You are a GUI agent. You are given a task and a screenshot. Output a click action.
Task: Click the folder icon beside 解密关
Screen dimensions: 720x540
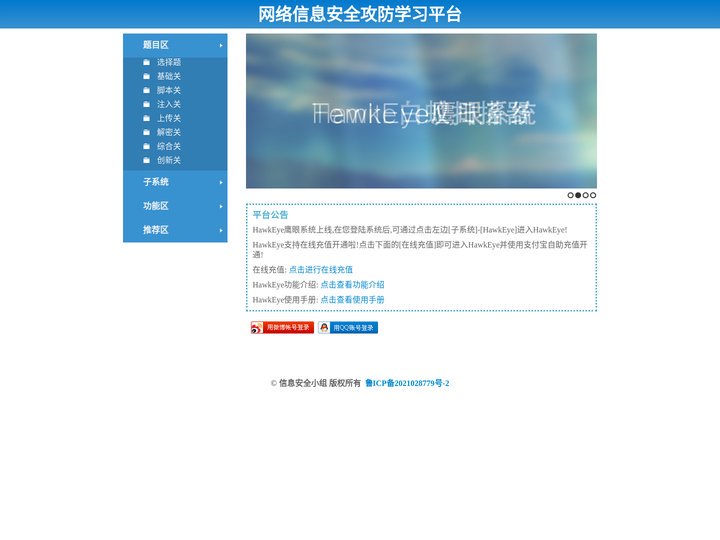pos(146,132)
